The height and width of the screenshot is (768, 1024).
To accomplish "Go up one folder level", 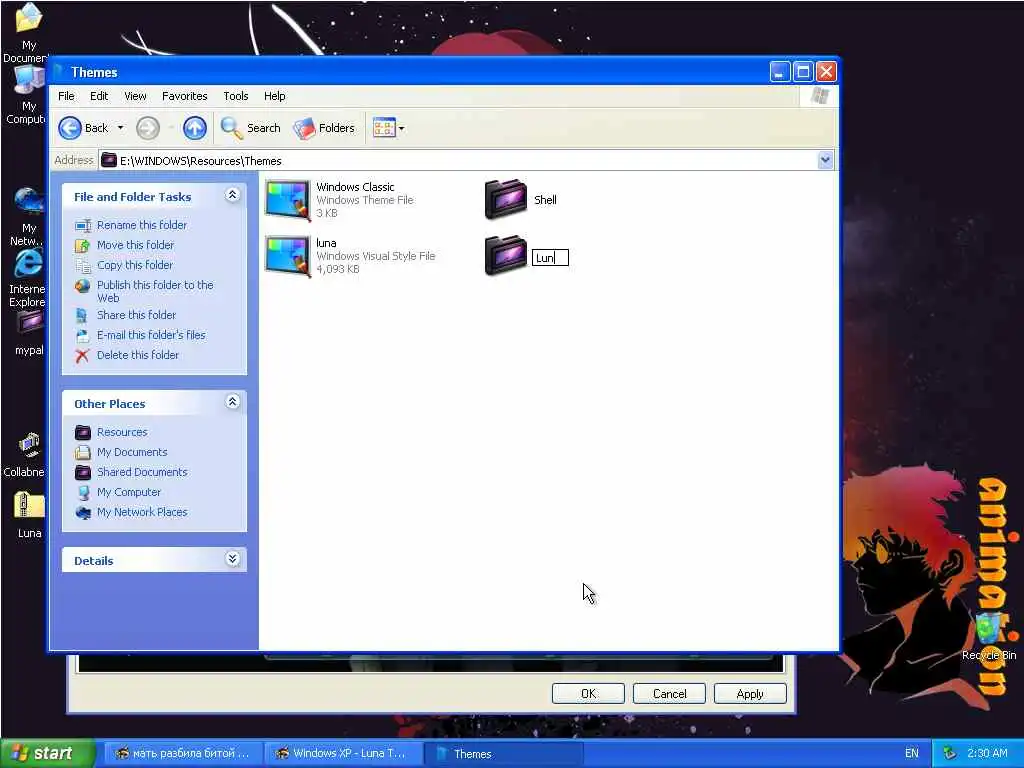I will (x=195, y=128).
